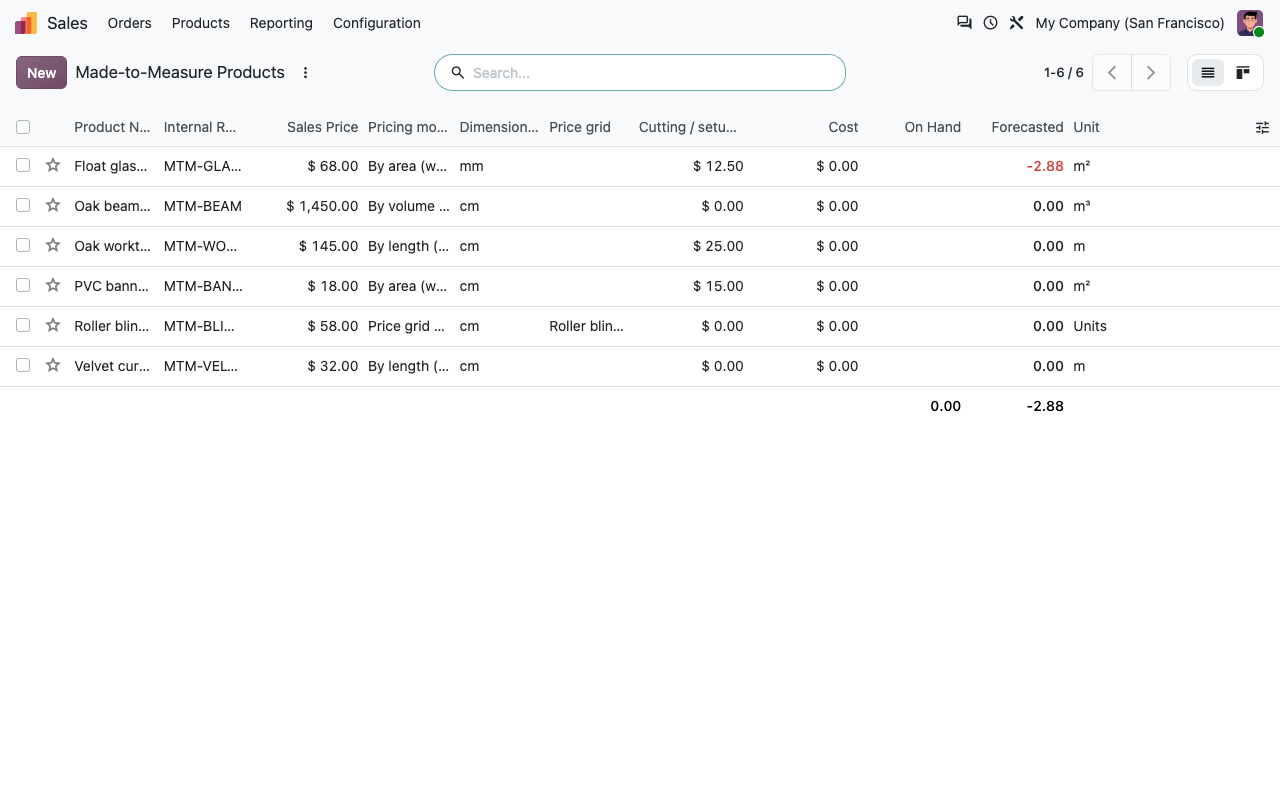Open the Reporting menu
The image size is (1280, 800).
click(x=281, y=23)
